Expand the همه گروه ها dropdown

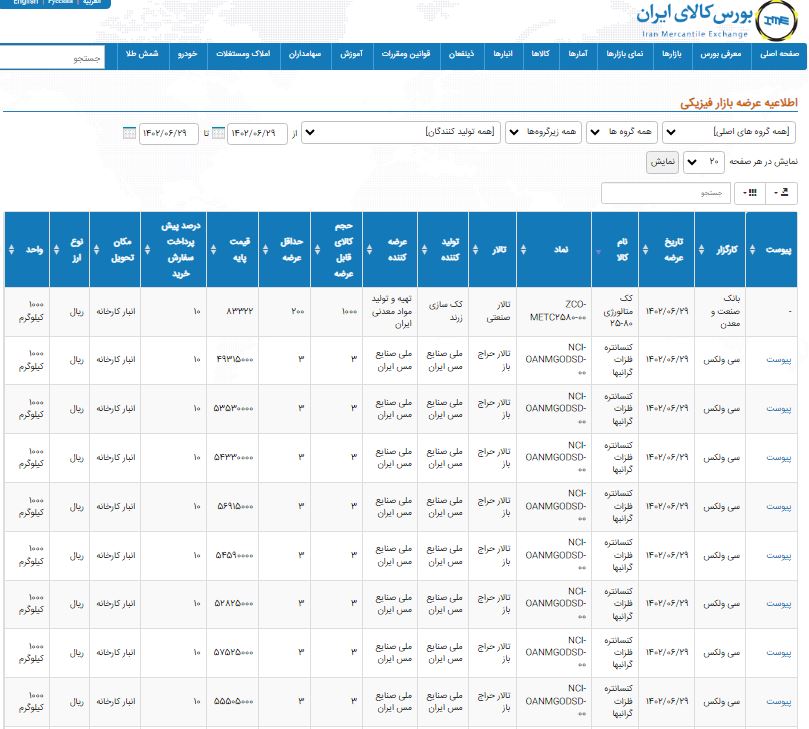[622, 133]
